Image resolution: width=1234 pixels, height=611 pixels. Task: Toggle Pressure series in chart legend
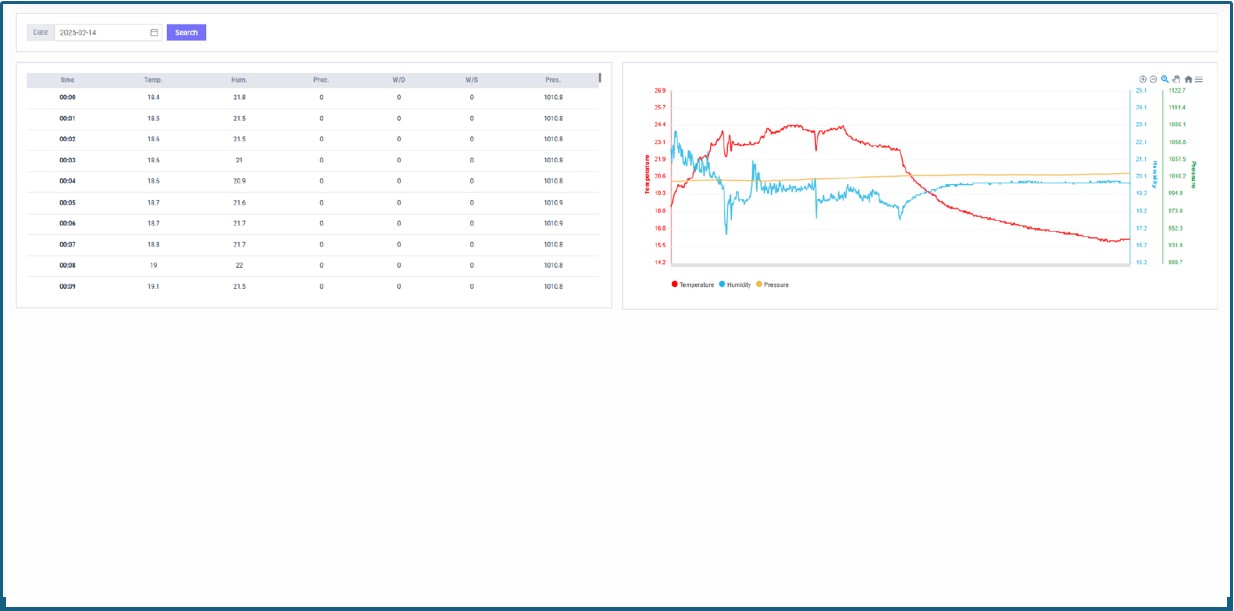772,285
